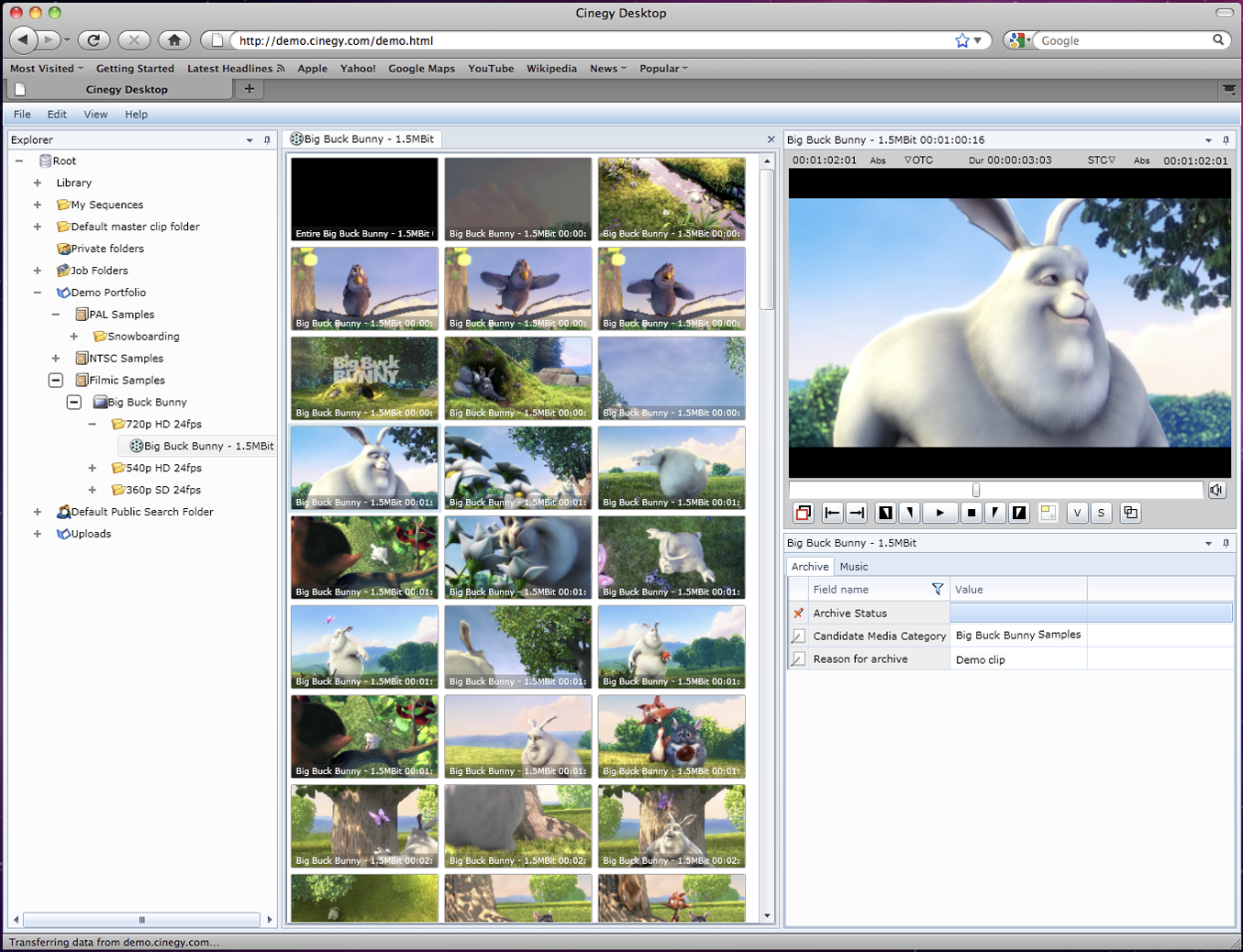Open the Edit menu
The width and height of the screenshot is (1243, 952).
[57, 115]
